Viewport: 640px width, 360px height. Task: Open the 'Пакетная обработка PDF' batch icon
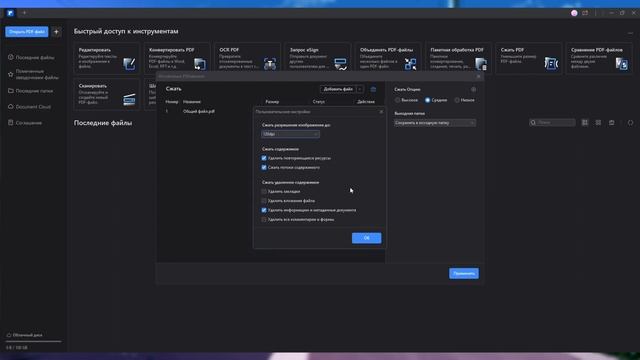coord(481,64)
